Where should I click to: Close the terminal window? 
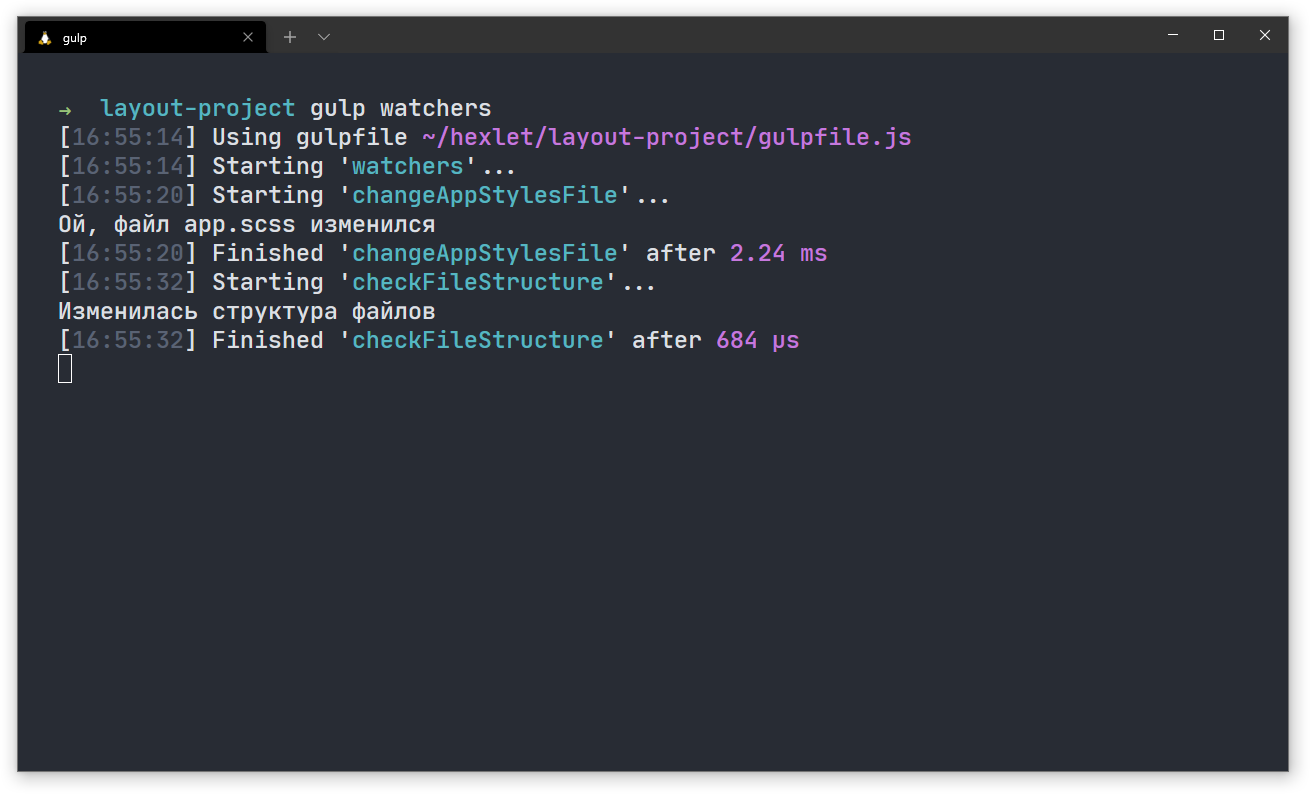[1265, 35]
